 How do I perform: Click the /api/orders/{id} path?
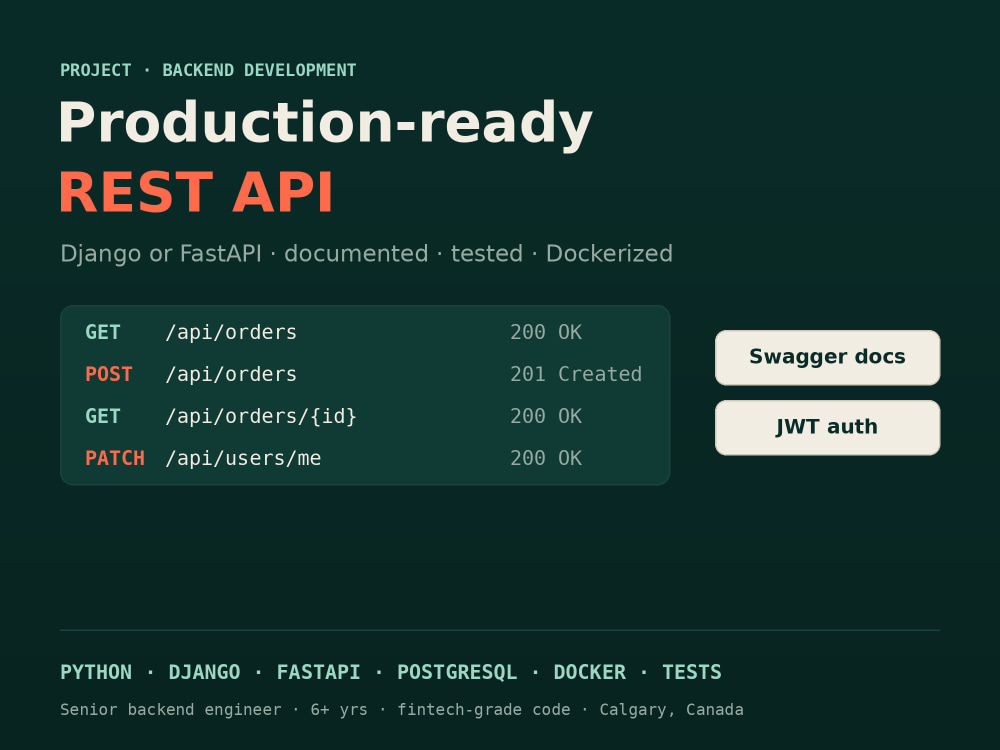[x=261, y=416]
